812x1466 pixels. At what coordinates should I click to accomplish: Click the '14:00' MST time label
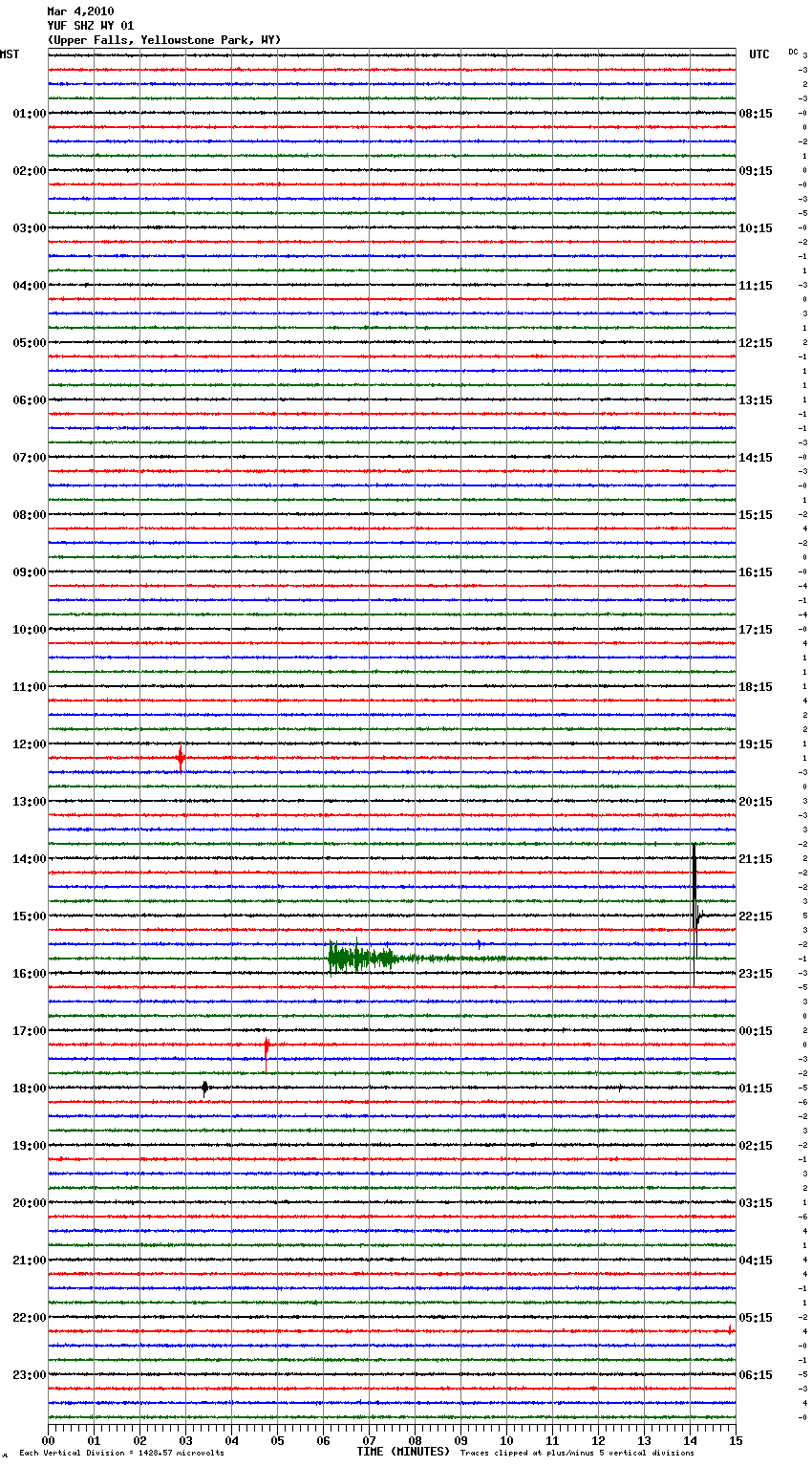[30, 859]
